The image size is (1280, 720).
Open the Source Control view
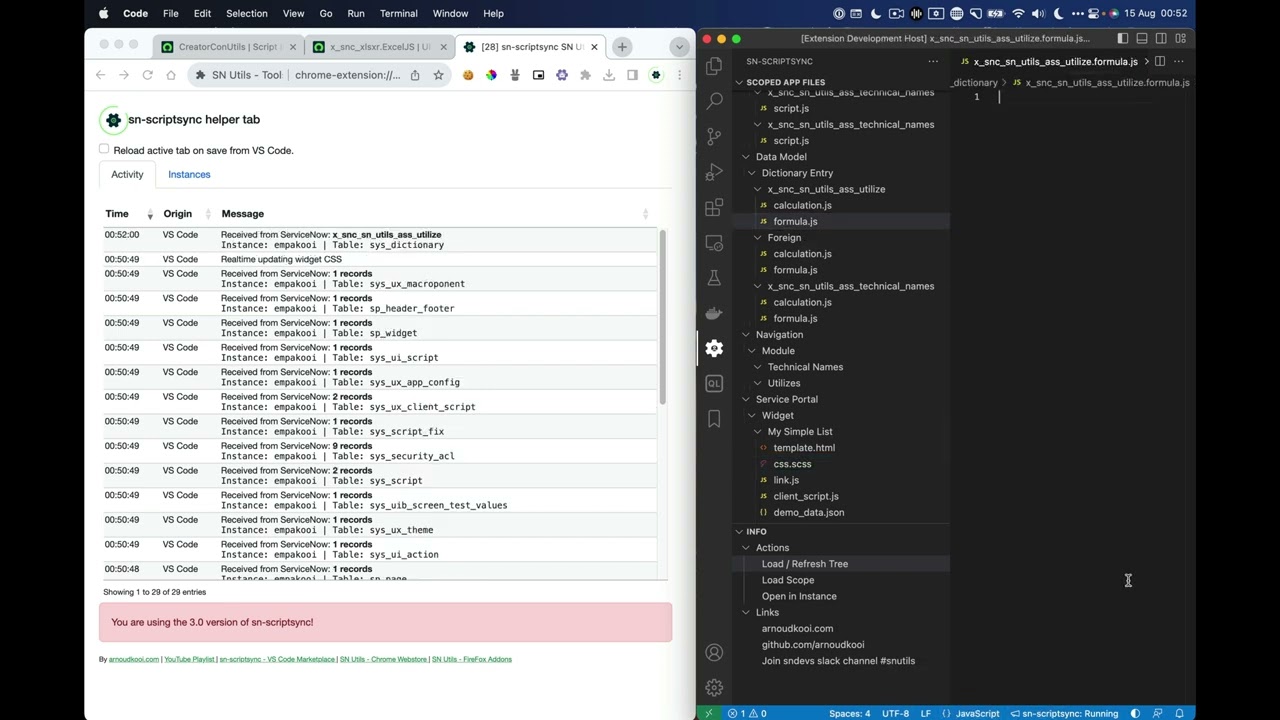[x=714, y=136]
